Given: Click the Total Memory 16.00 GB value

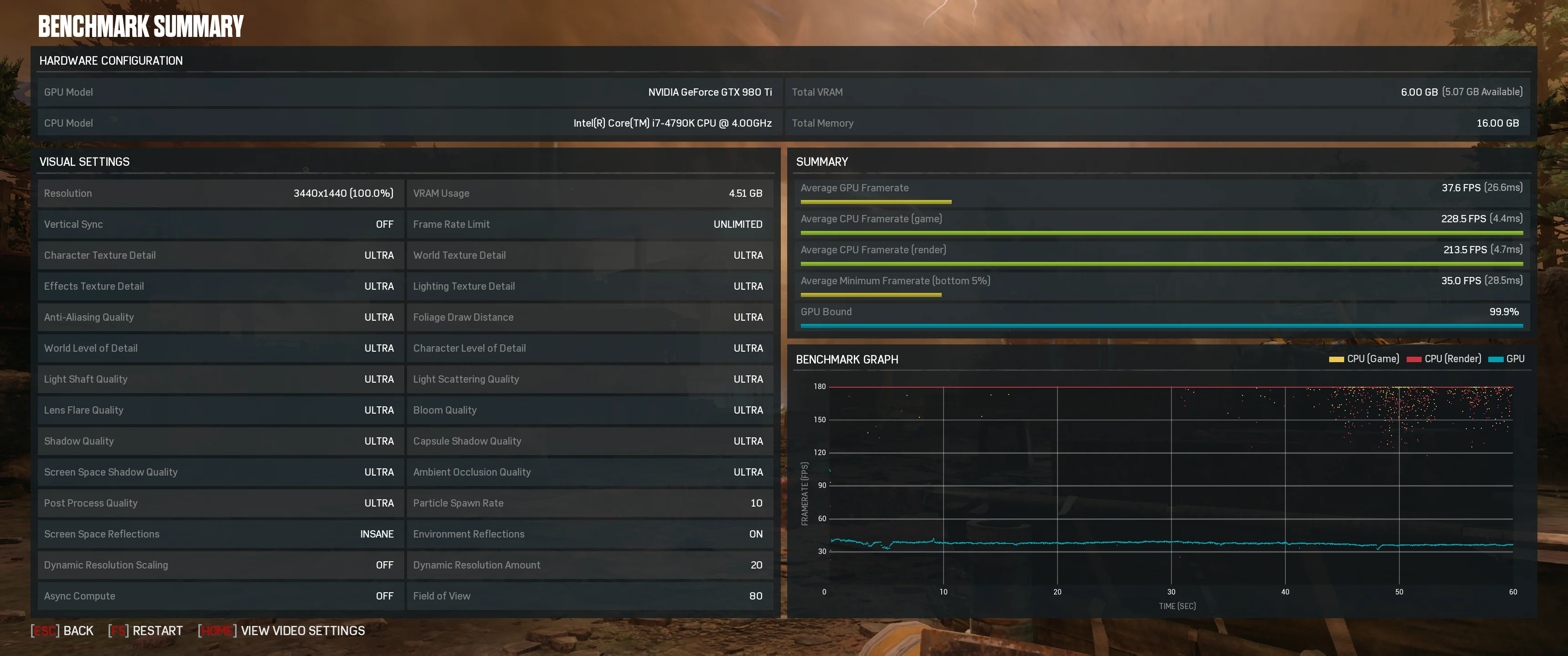Looking at the screenshot, I should pos(1497,123).
